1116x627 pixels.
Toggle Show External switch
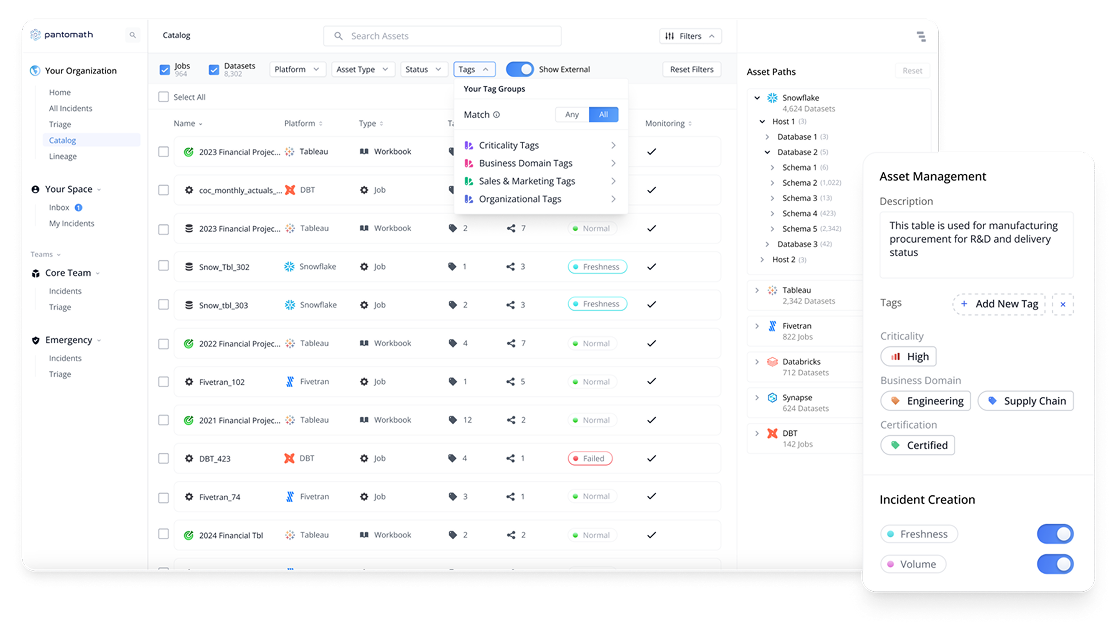pos(520,69)
